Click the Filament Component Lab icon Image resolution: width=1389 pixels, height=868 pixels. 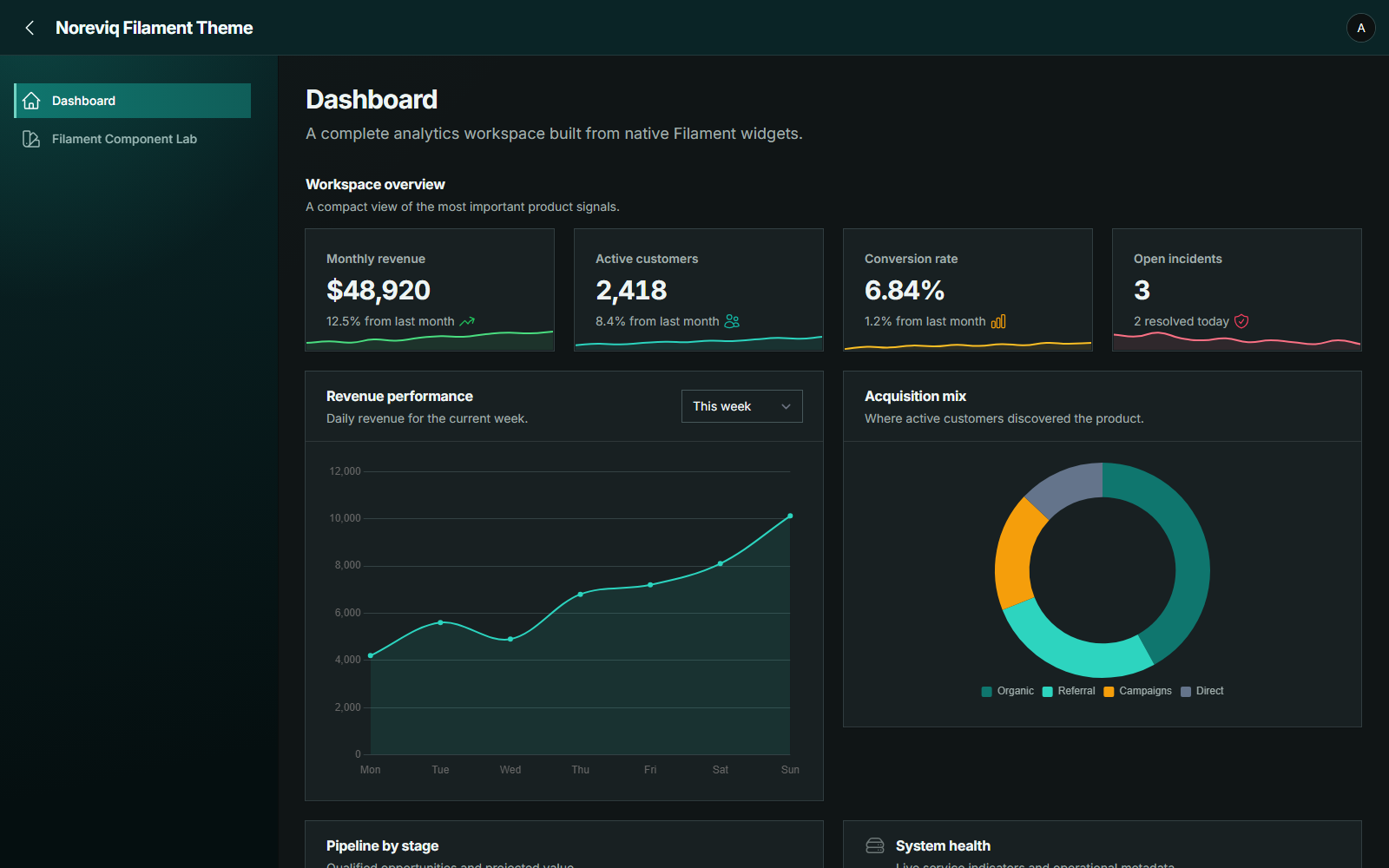[31, 139]
